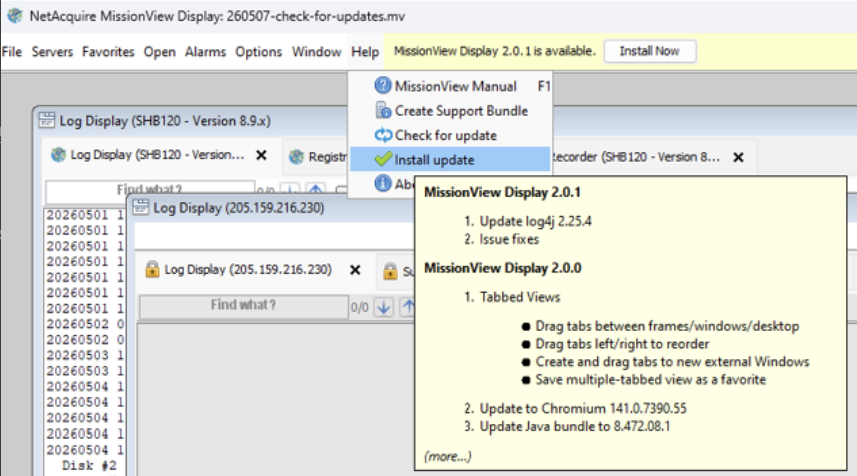This screenshot has height=476, width=857.
Task: Click the 'Tabbed Views' text
Action: click(x=520, y=297)
